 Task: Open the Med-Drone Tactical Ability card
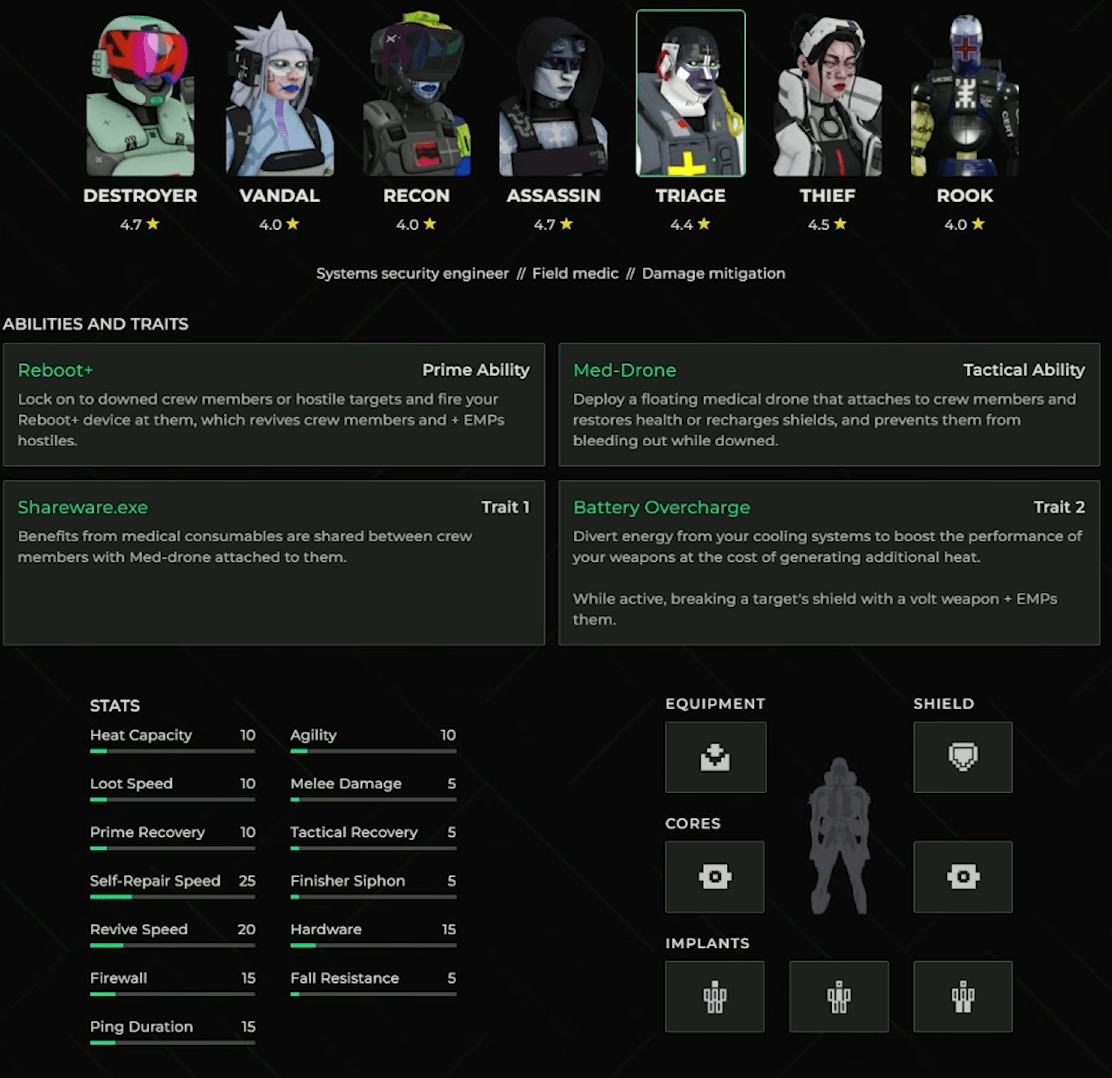(829, 405)
